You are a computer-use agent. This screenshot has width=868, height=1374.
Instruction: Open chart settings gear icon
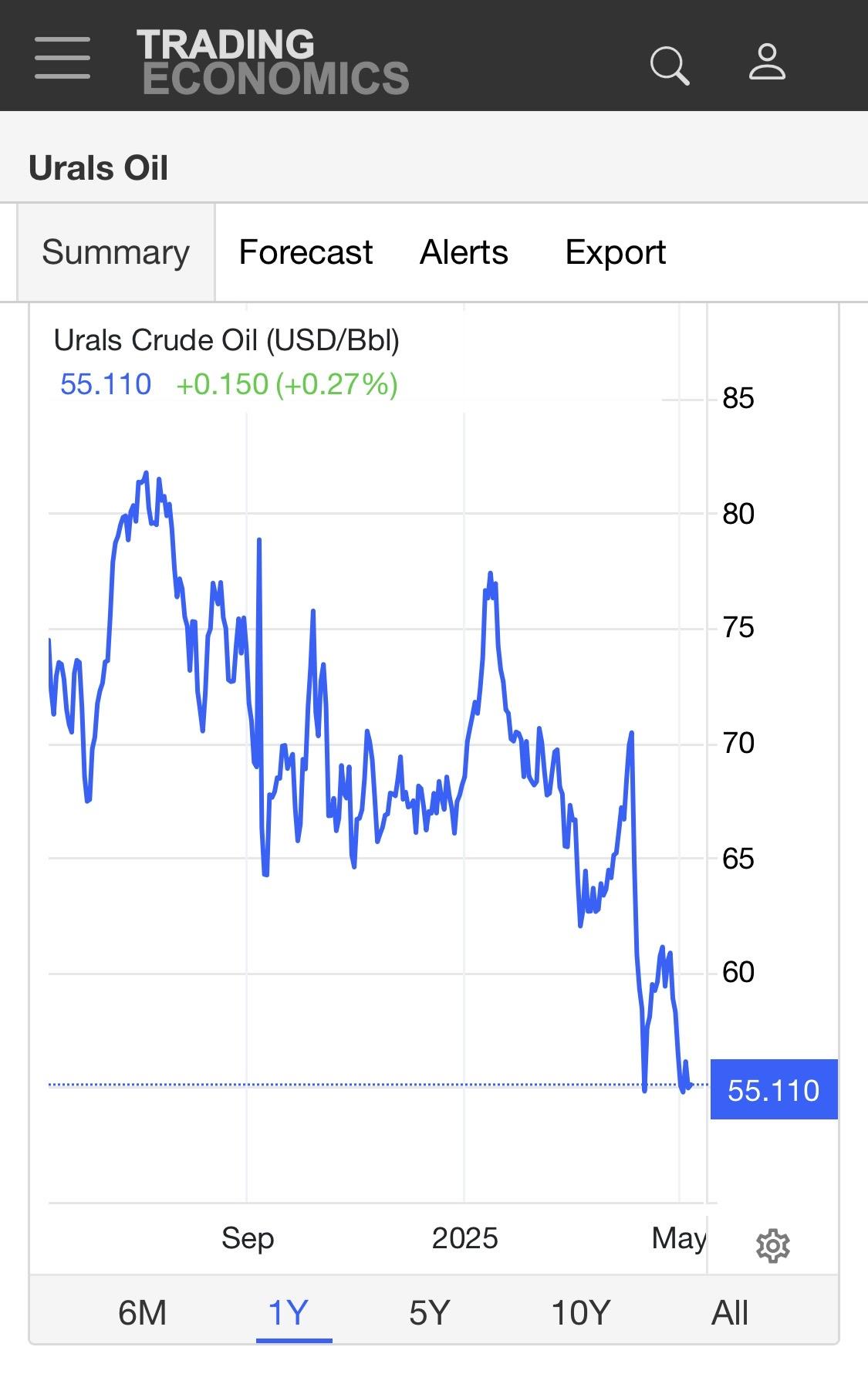773,1246
